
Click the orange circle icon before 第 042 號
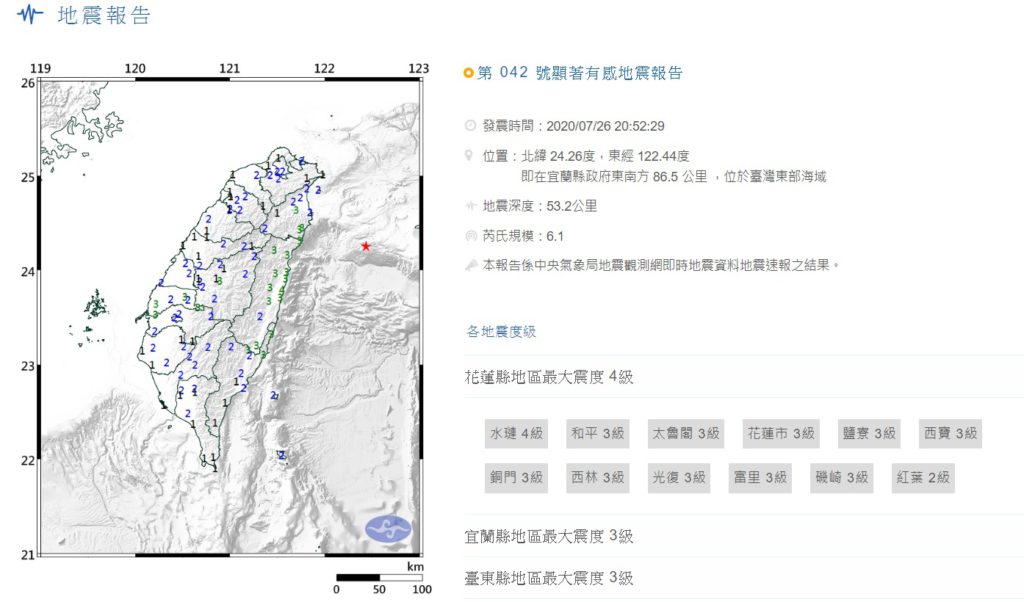(x=469, y=73)
